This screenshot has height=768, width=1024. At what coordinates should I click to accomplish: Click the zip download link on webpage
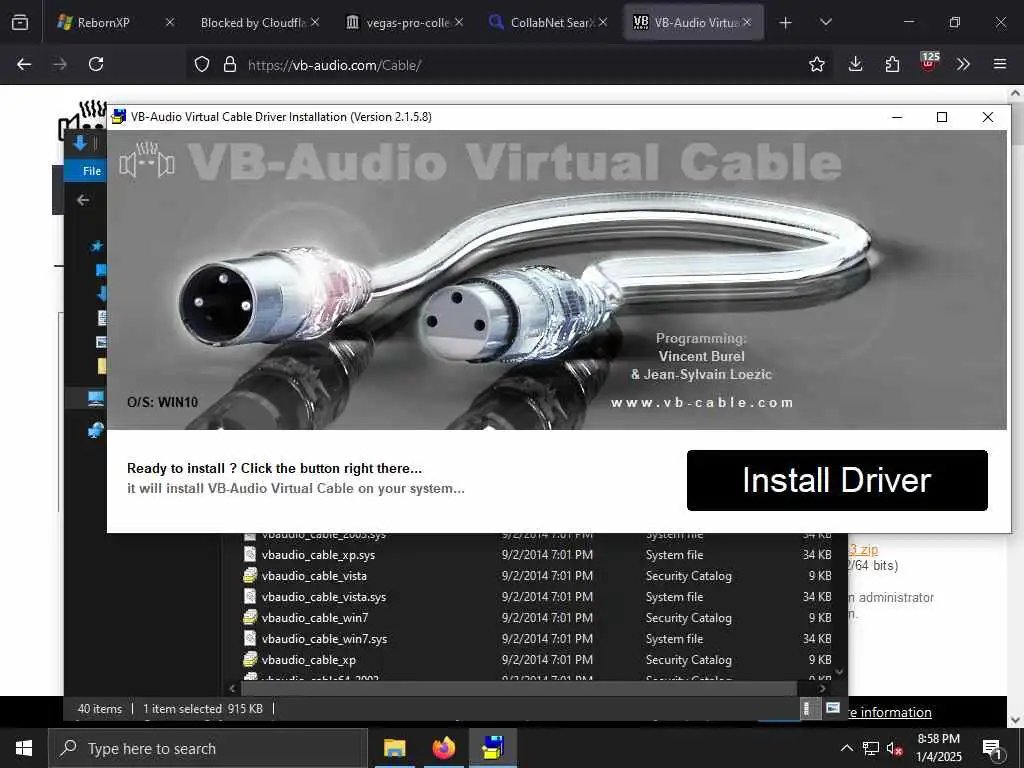click(863, 549)
